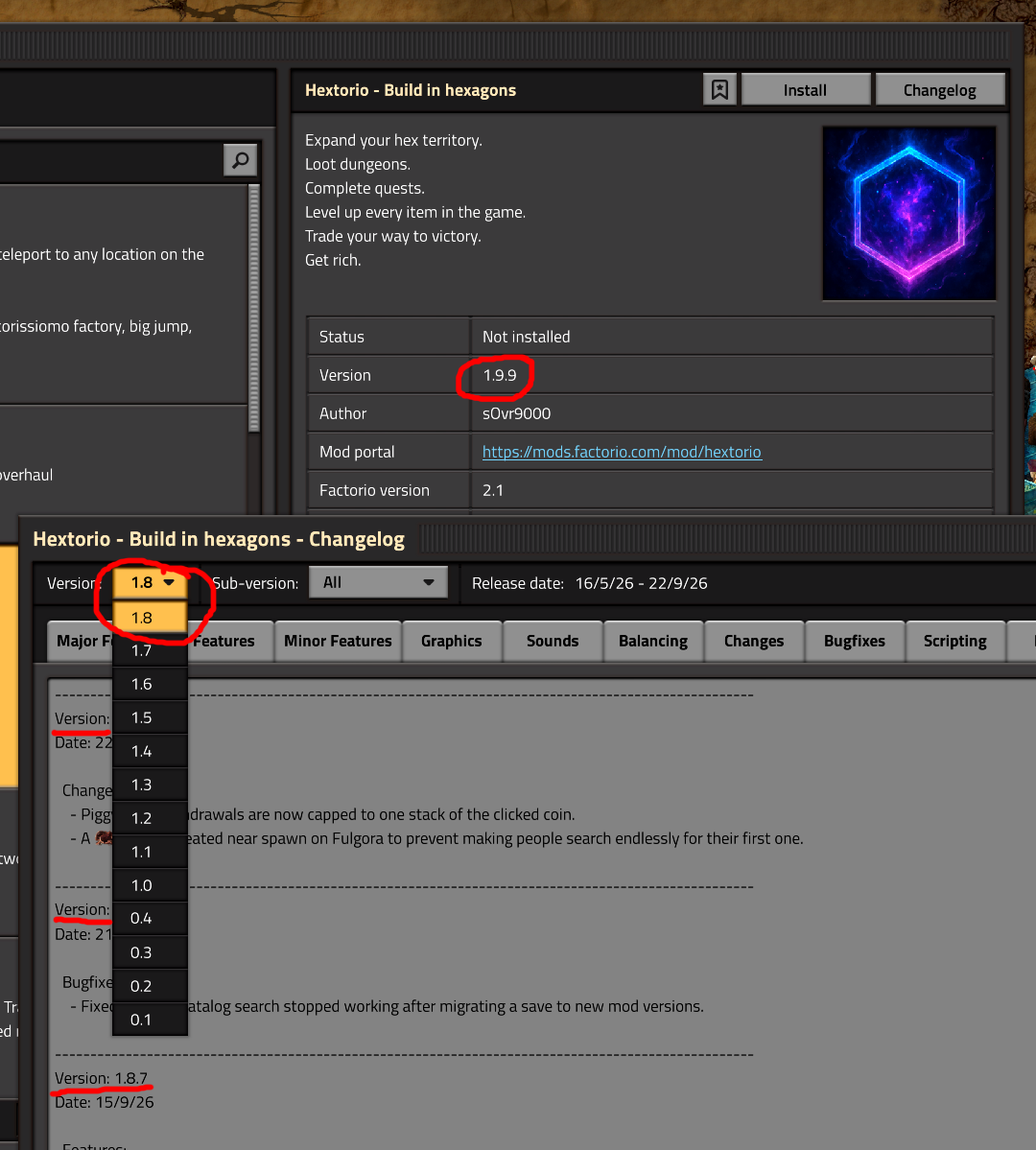Screen dimensions: 1036x1150
Task: Switch to the Balancing tab
Action: pyautogui.click(x=653, y=641)
